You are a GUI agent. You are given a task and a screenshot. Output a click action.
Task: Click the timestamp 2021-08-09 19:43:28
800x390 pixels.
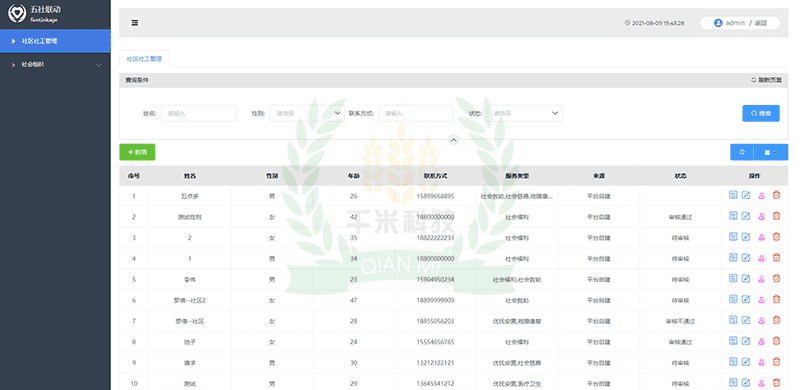pyautogui.click(x=658, y=23)
